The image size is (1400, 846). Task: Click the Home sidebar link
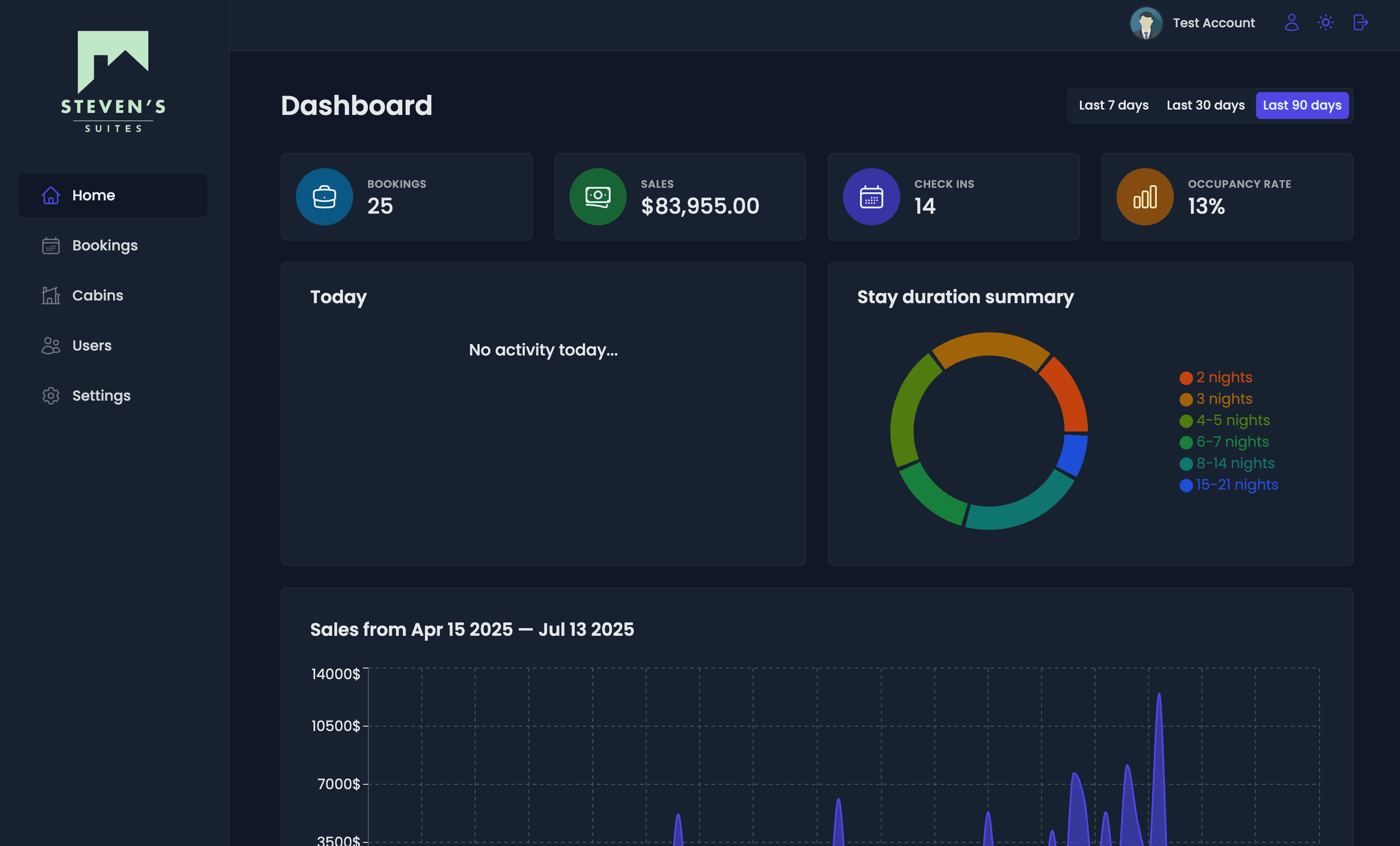click(x=93, y=195)
